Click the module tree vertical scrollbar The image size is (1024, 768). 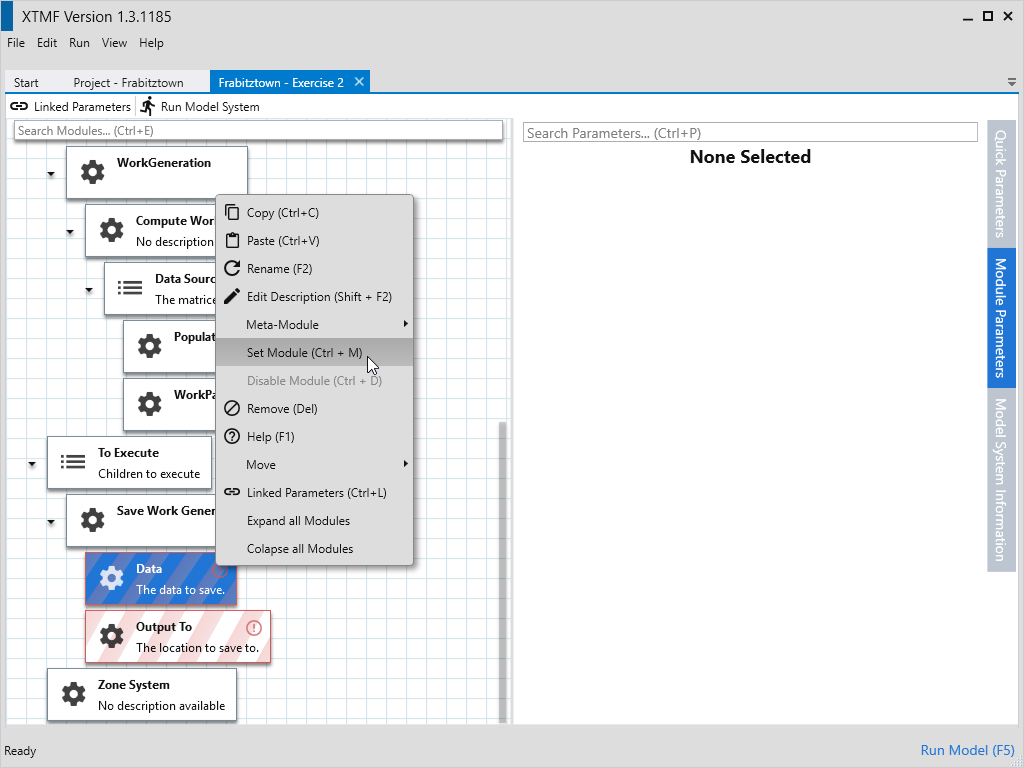click(x=503, y=560)
